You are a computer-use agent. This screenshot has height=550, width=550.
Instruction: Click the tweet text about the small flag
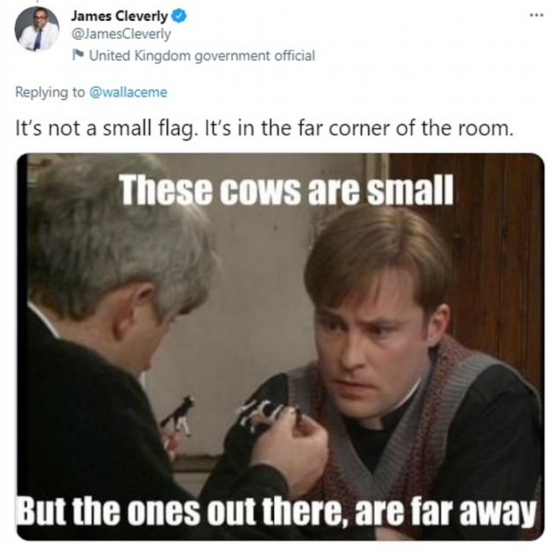click(264, 128)
